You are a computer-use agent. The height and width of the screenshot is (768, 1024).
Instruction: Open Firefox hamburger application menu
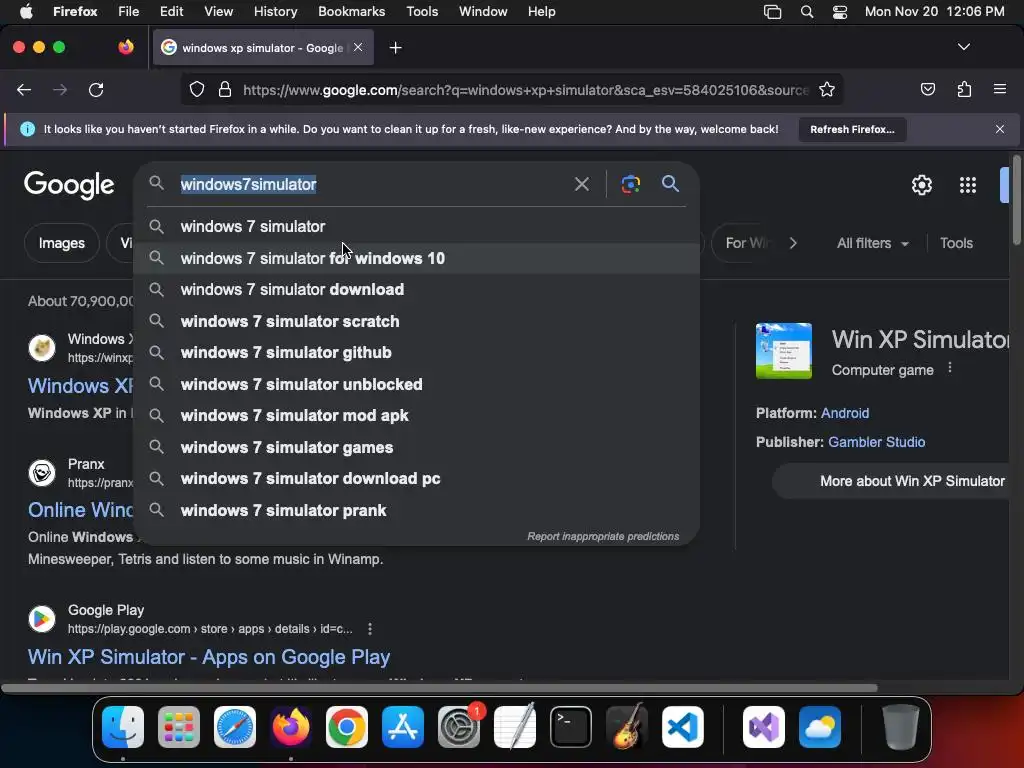[999, 89]
